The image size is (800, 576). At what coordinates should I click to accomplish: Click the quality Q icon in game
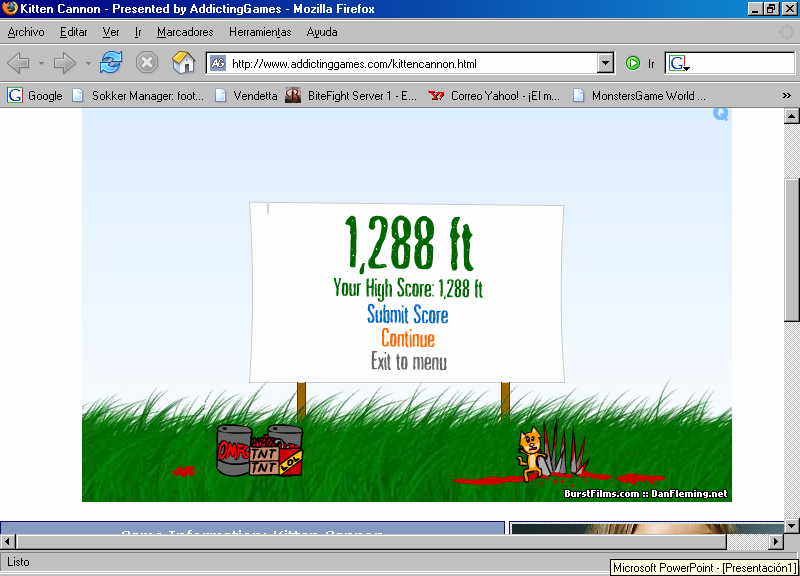pyautogui.click(x=720, y=114)
